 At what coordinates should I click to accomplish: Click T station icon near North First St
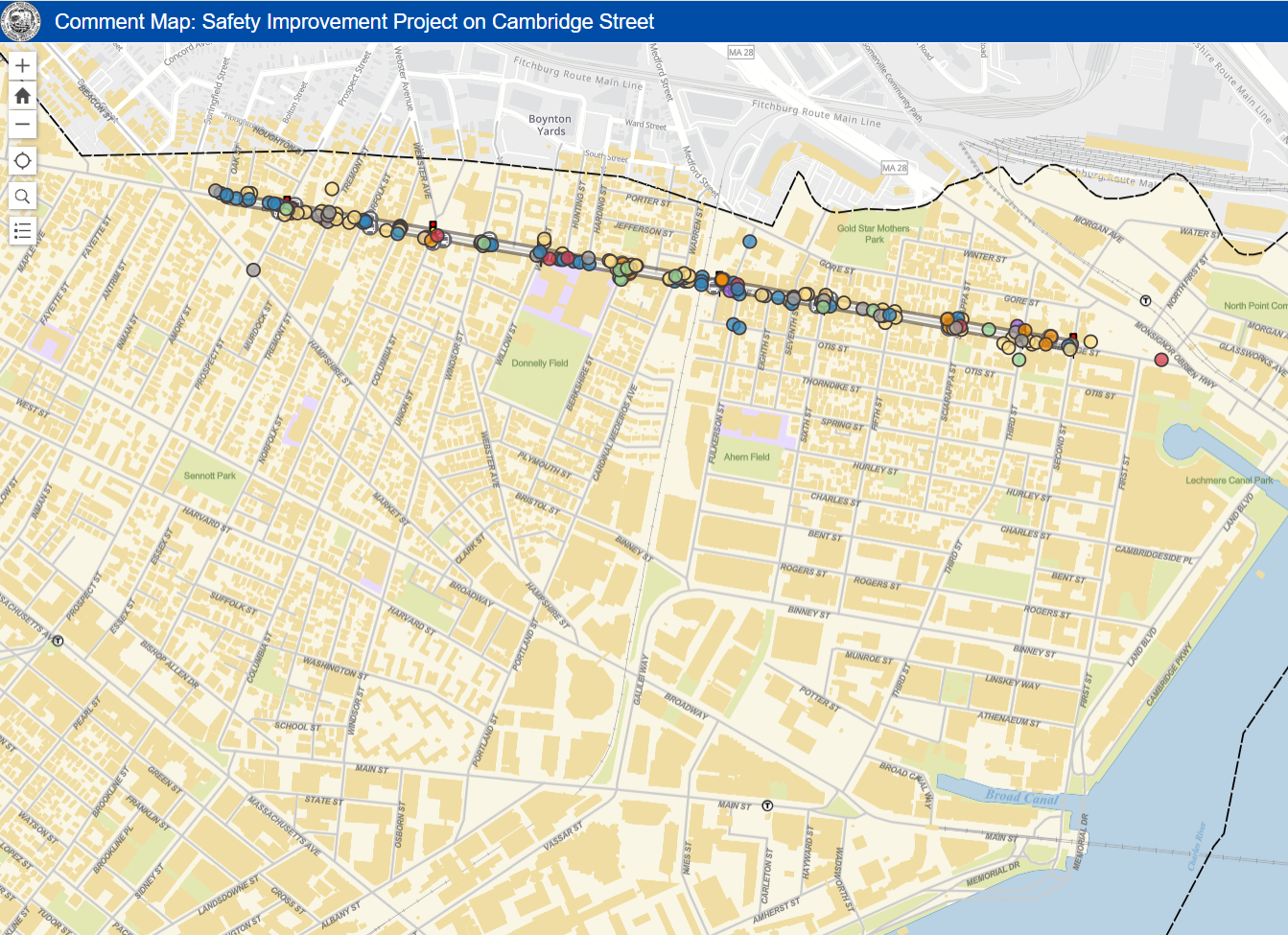[1145, 300]
